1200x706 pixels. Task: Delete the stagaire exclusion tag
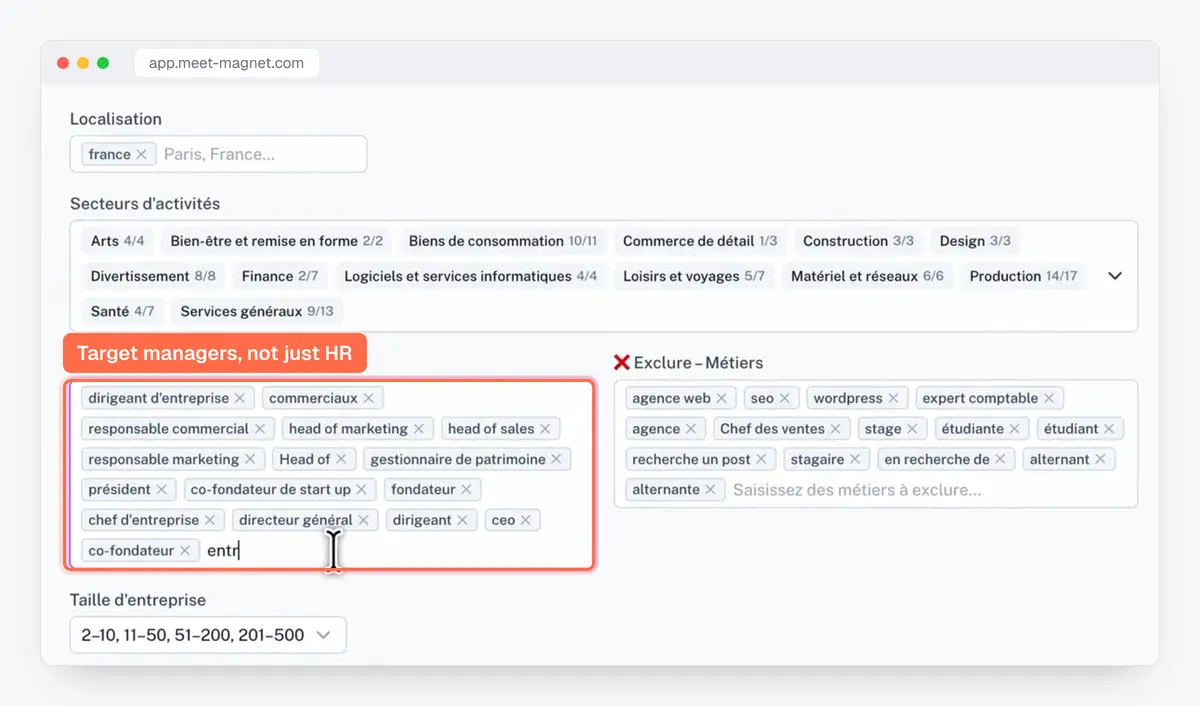click(855, 459)
